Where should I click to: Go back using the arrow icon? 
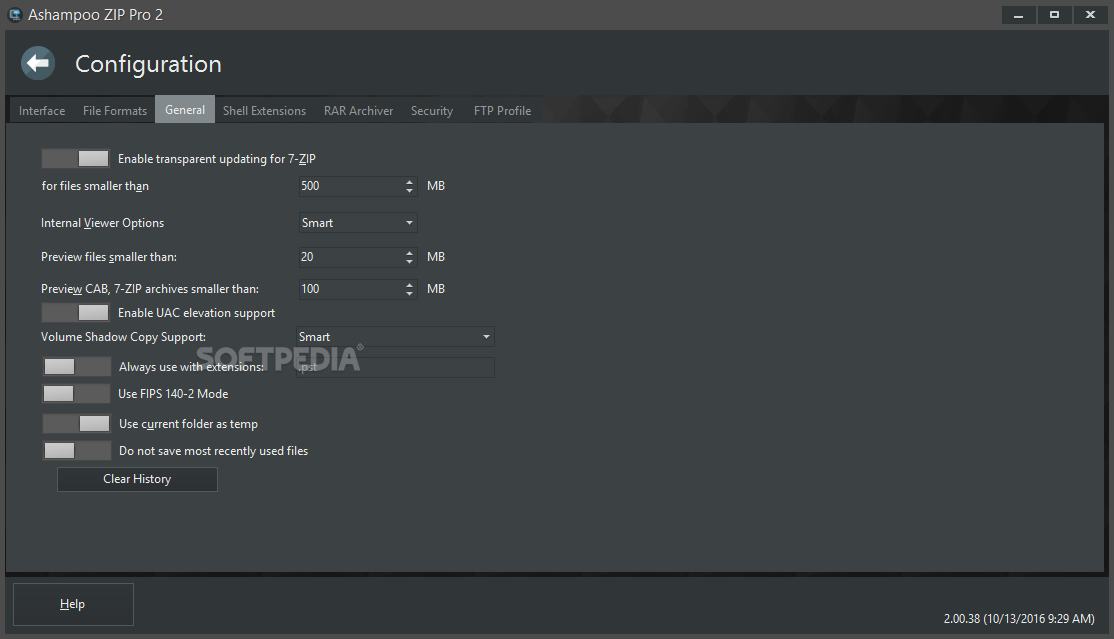(38, 63)
